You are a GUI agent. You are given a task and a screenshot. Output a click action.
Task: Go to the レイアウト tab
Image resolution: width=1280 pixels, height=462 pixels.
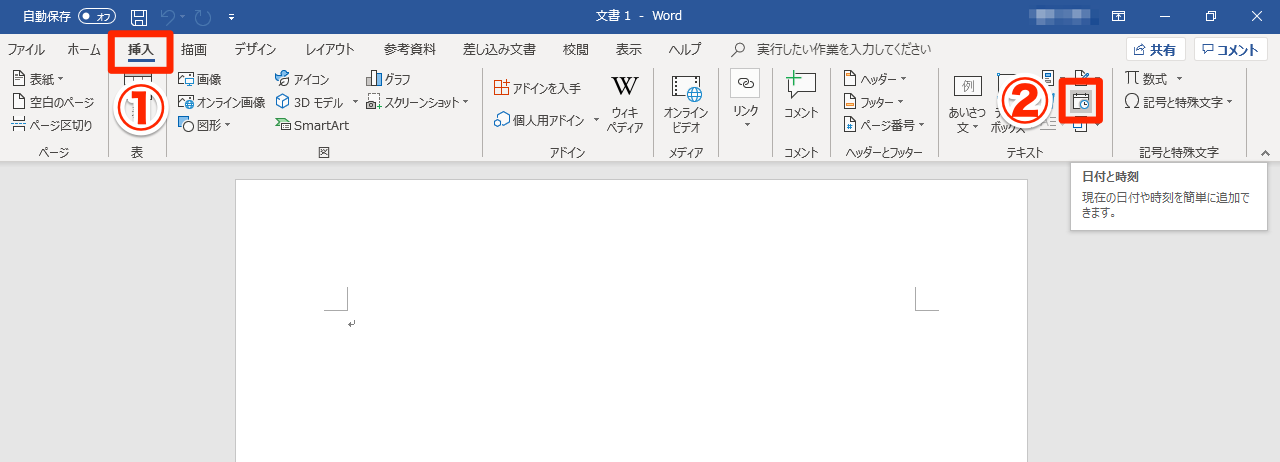(330, 49)
